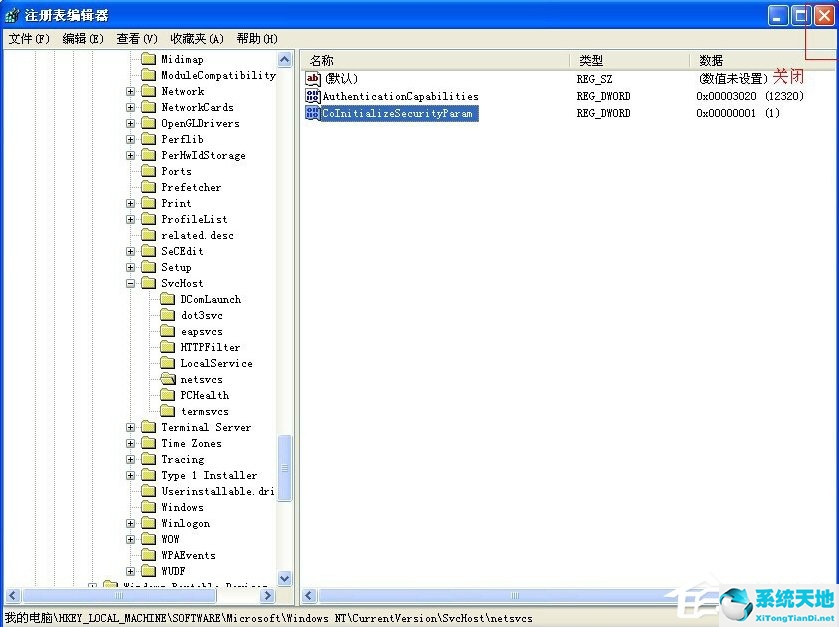The image size is (839, 627).
Task: Open the 收藏夹(A) menu
Action: (x=196, y=39)
